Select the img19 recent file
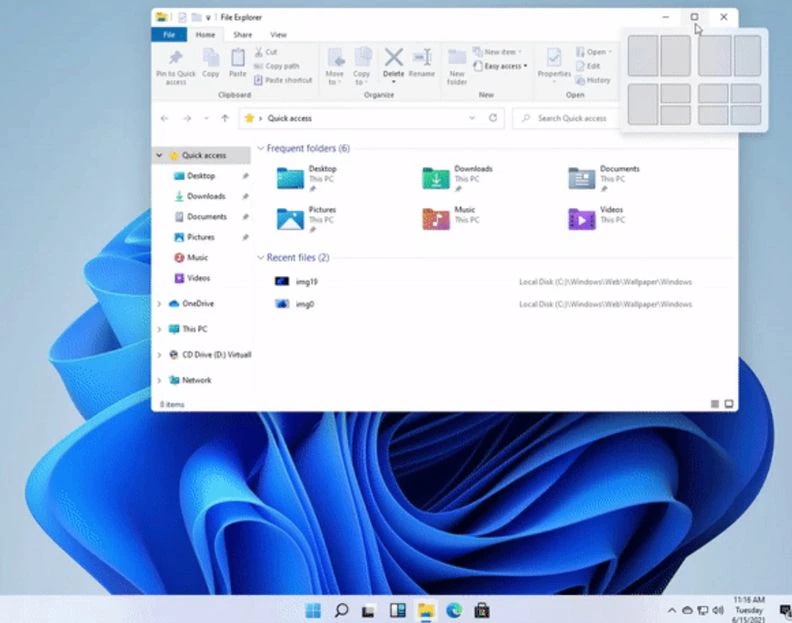792x623 pixels. [306, 282]
